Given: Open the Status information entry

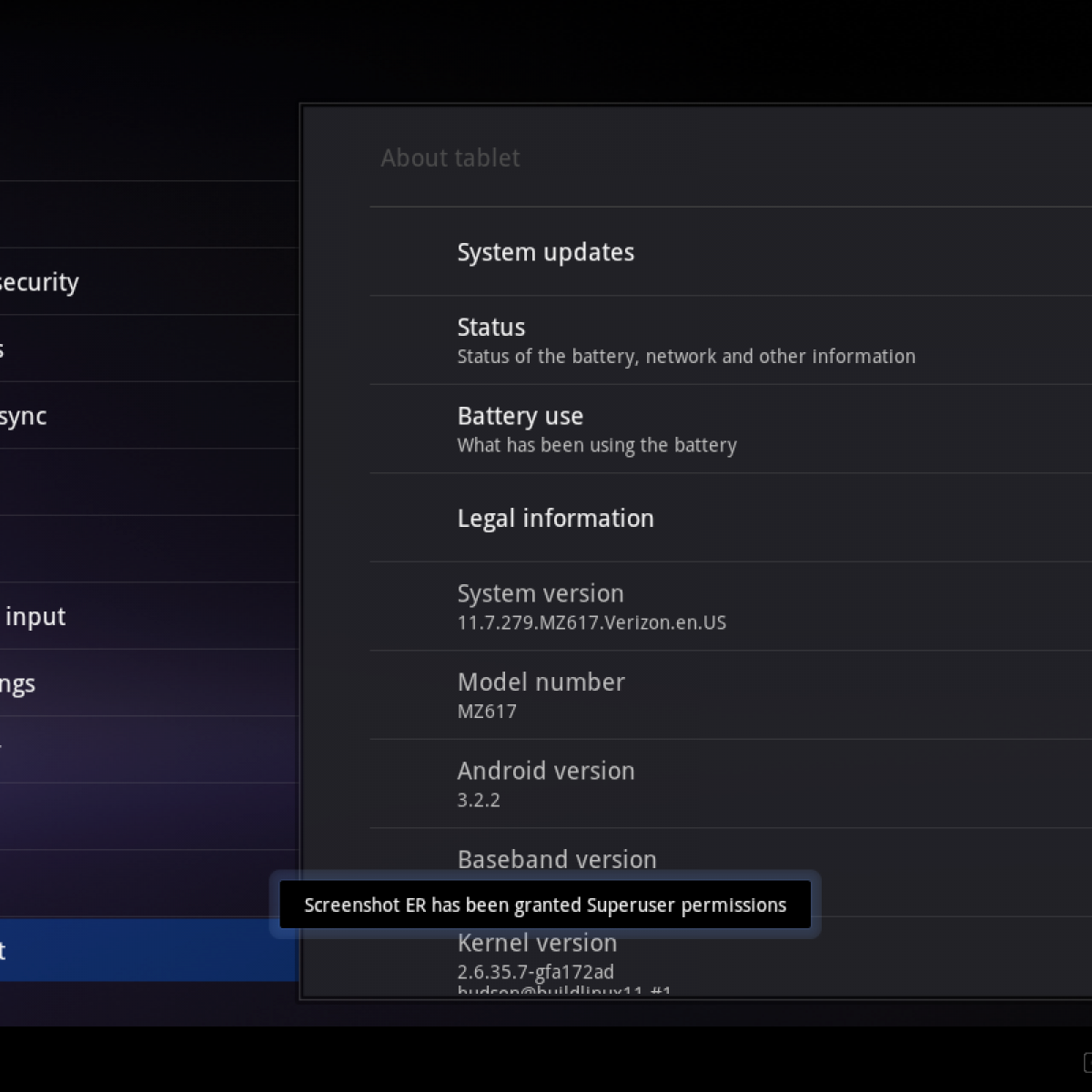Looking at the screenshot, I should click(685, 340).
